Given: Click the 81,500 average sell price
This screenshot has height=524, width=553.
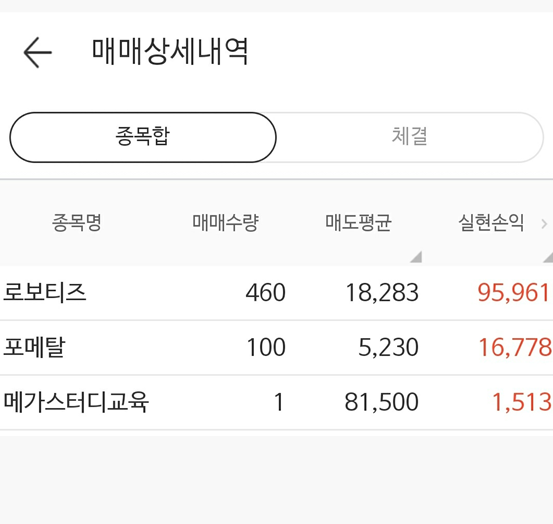Looking at the screenshot, I should (x=382, y=402).
